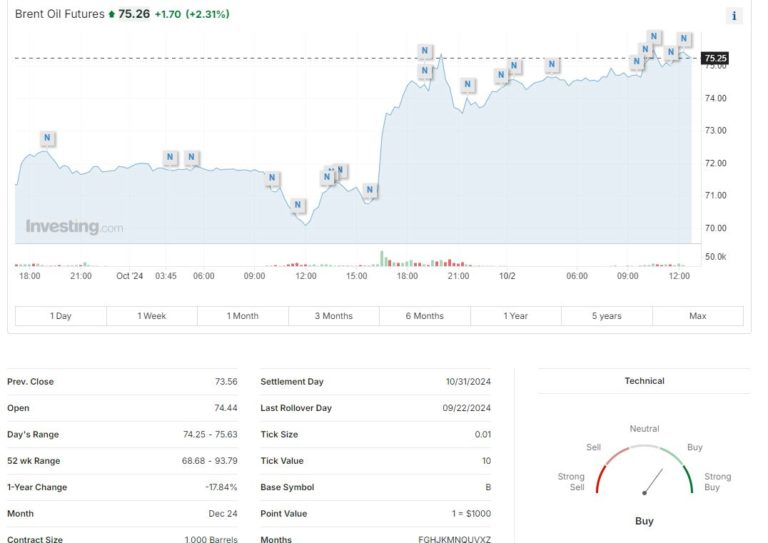Switch to the 5 years tab

coord(607,316)
